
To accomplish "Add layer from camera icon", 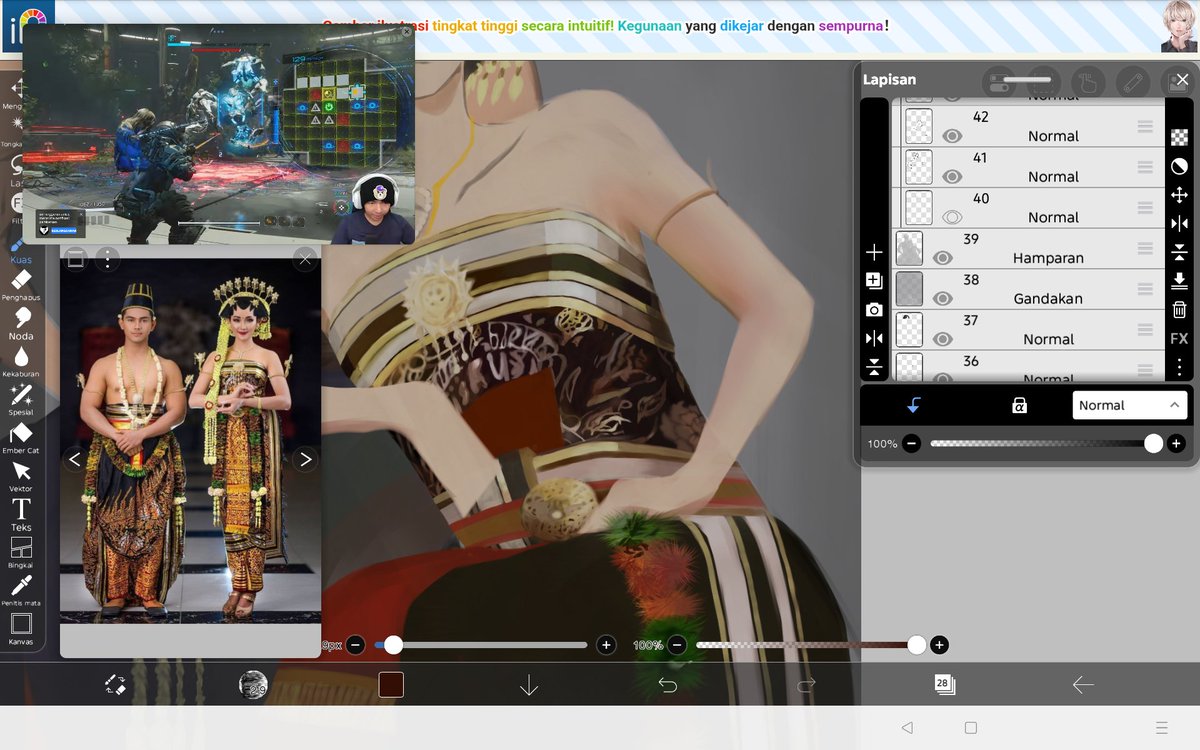I will (874, 310).
